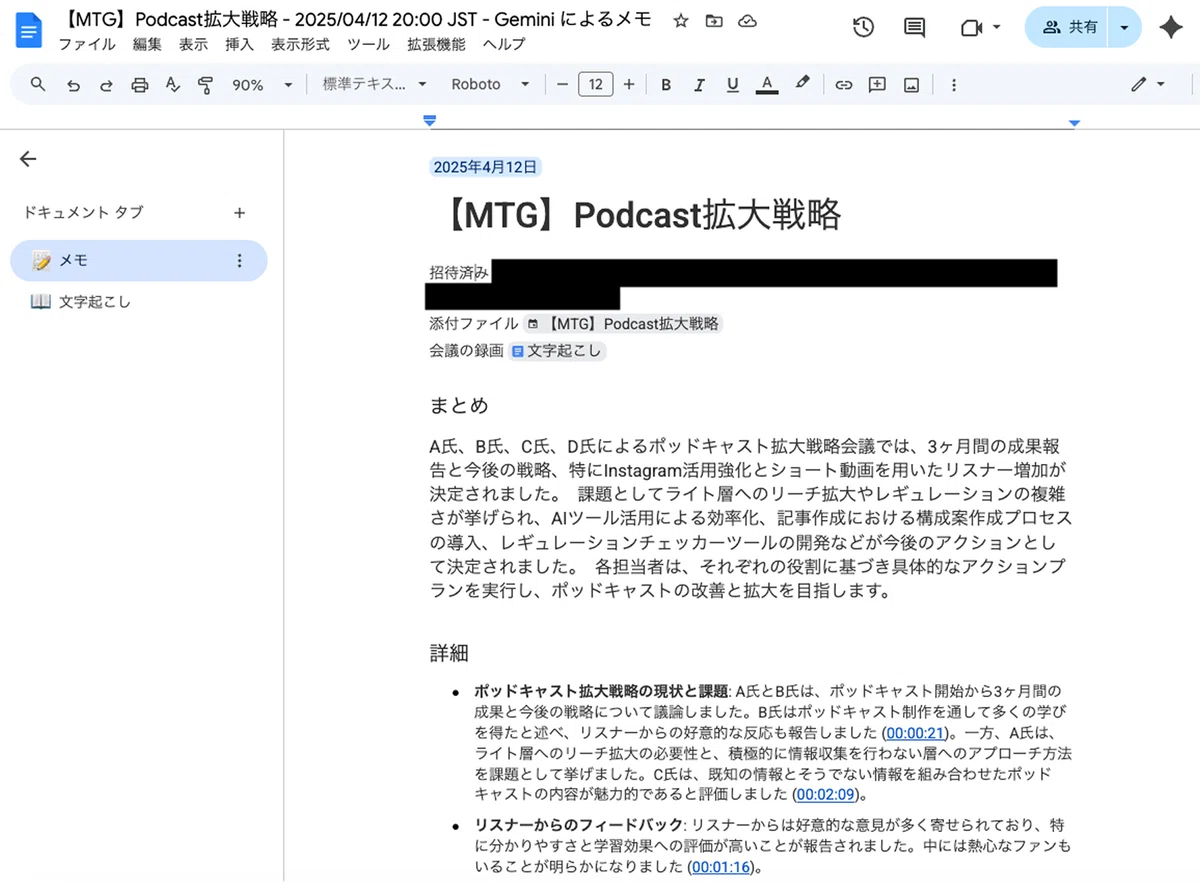Start a Meet video call

[x=971, y=28]
